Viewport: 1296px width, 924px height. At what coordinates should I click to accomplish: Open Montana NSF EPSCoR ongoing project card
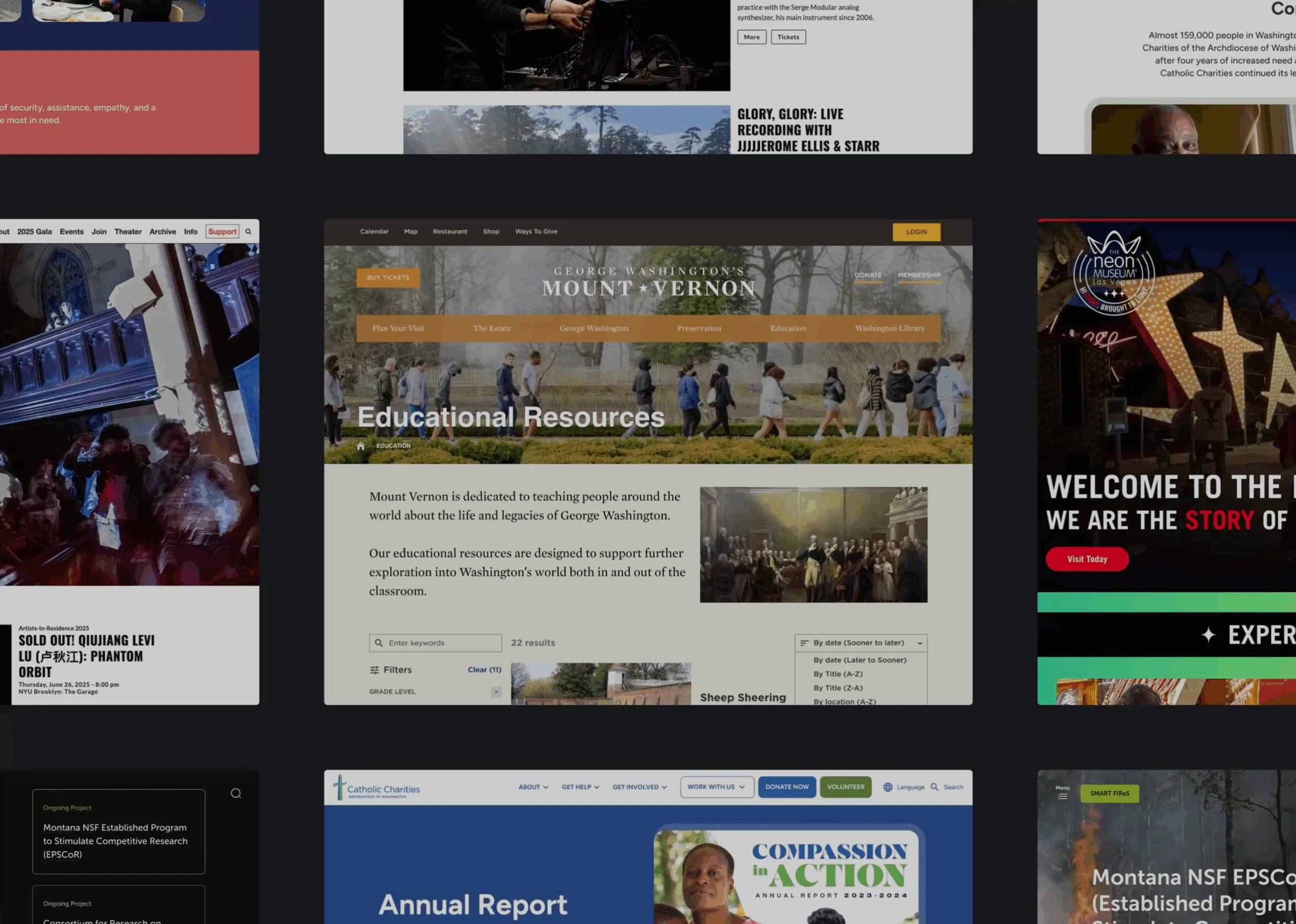(x=118, y=832)
